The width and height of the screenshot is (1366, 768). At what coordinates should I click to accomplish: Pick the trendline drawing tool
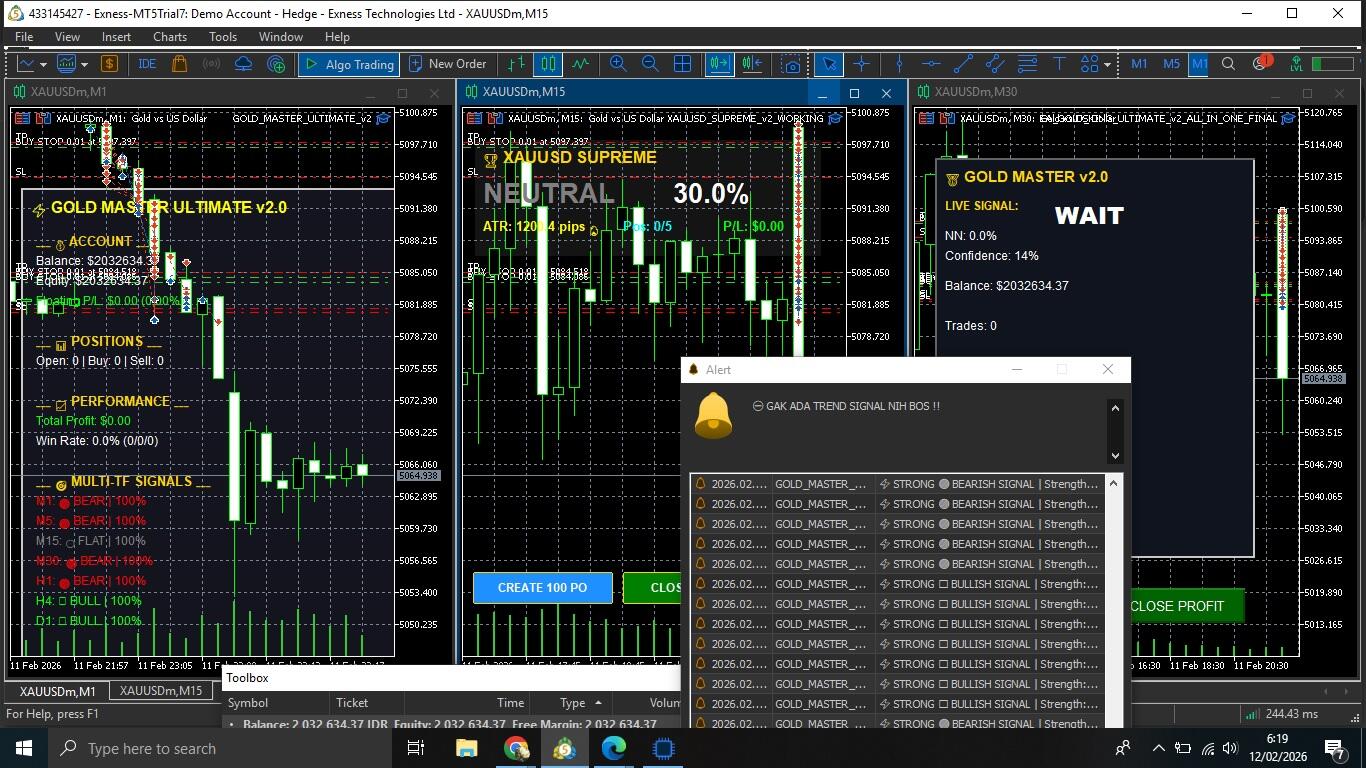[963, 64]
